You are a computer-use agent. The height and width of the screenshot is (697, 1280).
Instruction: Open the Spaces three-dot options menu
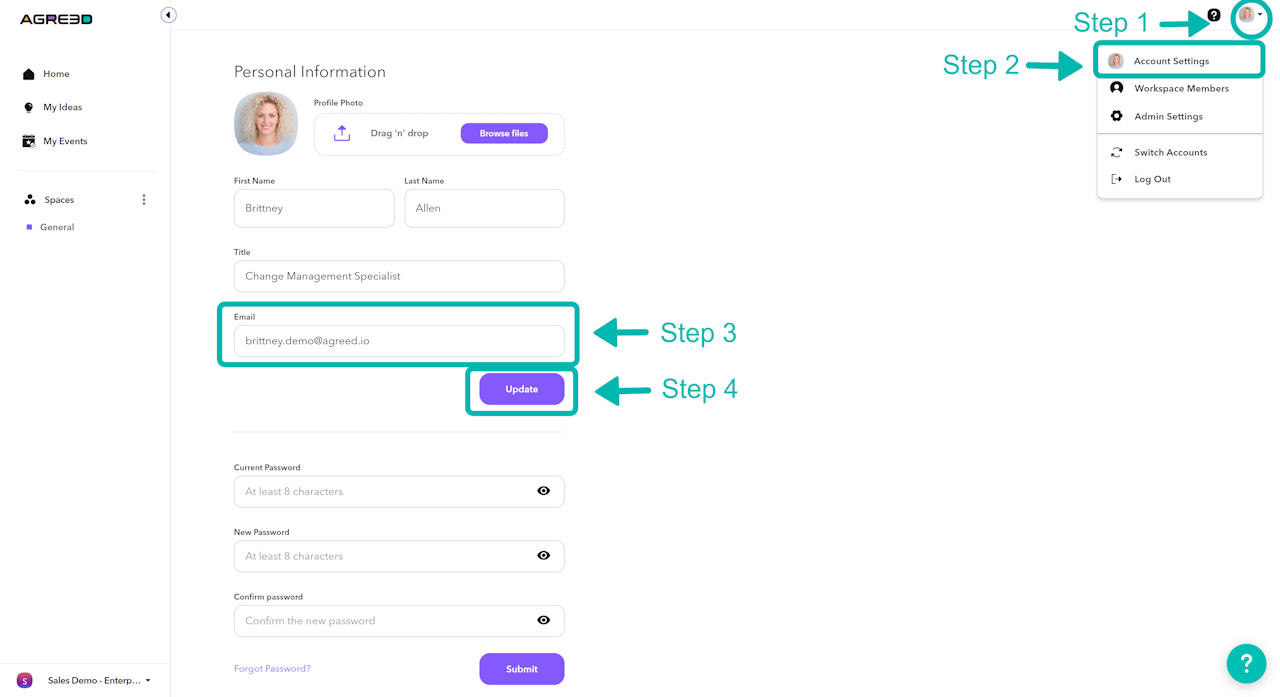(144, 200)
